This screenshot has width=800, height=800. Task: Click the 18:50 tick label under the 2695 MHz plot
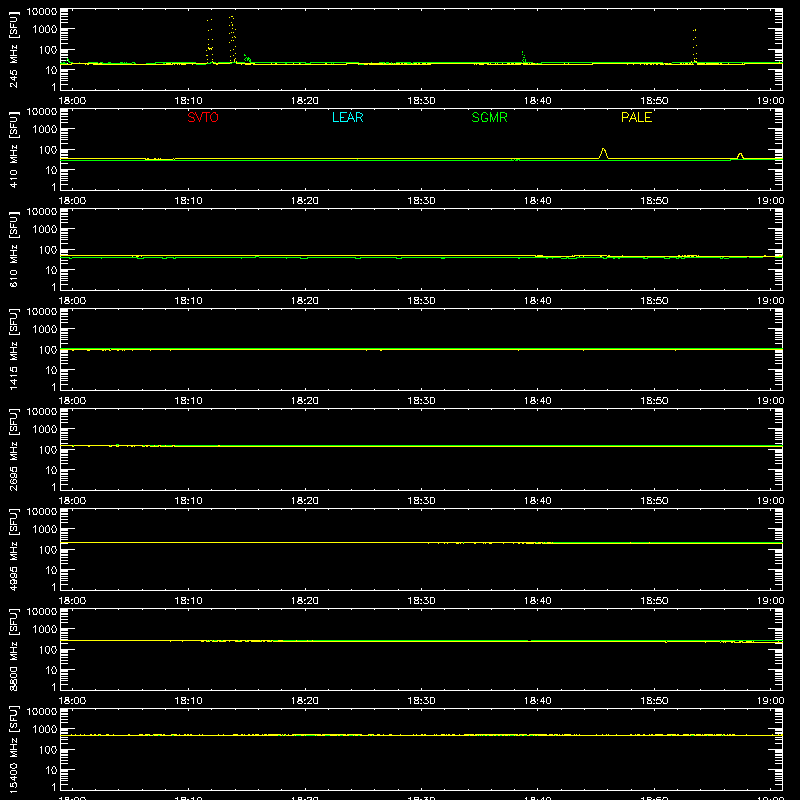coord(654,501)
